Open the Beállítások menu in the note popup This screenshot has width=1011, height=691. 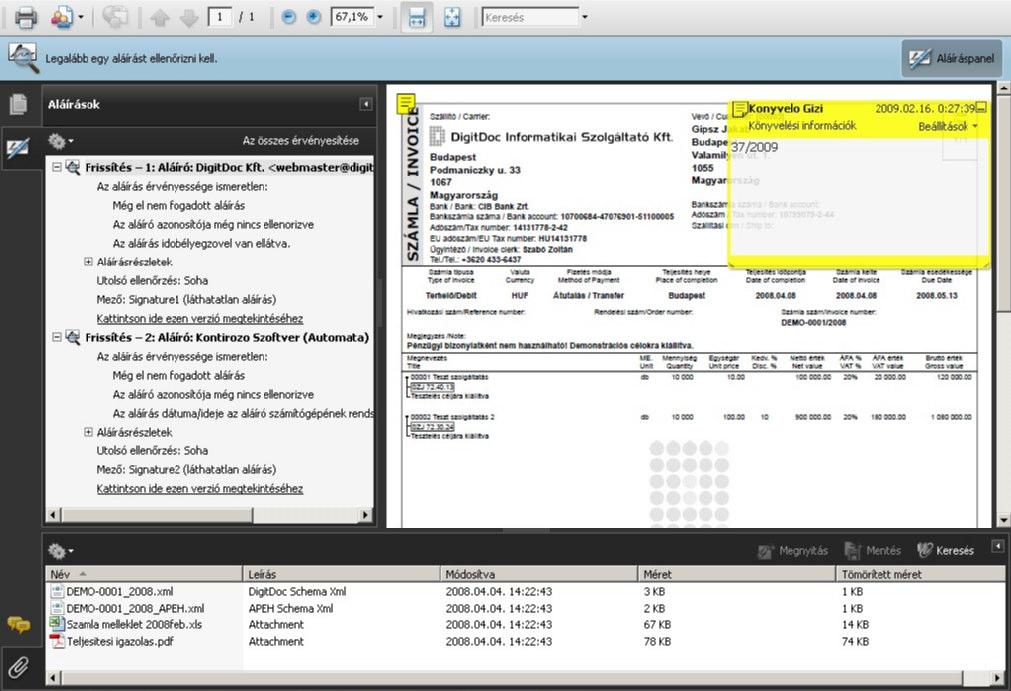[x=947, y=126]
